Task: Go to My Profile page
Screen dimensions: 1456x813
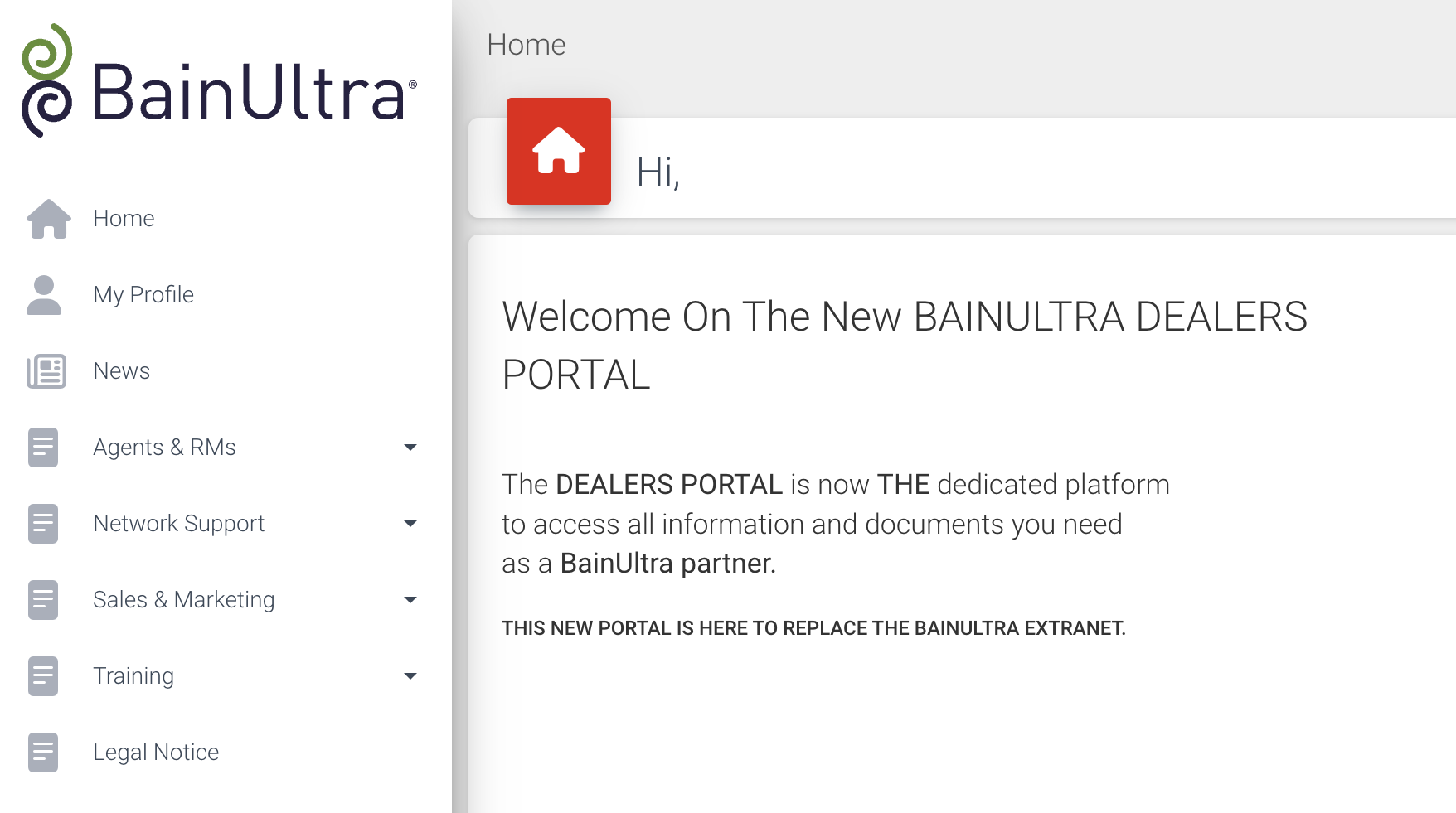Action: [x=143, y=295]
